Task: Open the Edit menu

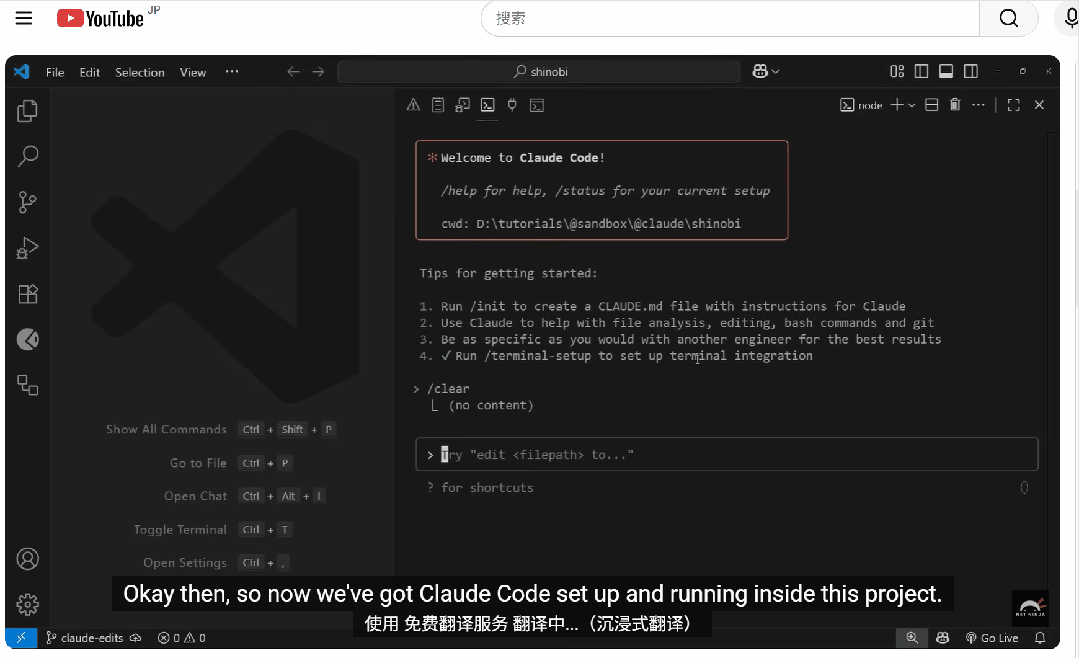Action: [89, 72]
